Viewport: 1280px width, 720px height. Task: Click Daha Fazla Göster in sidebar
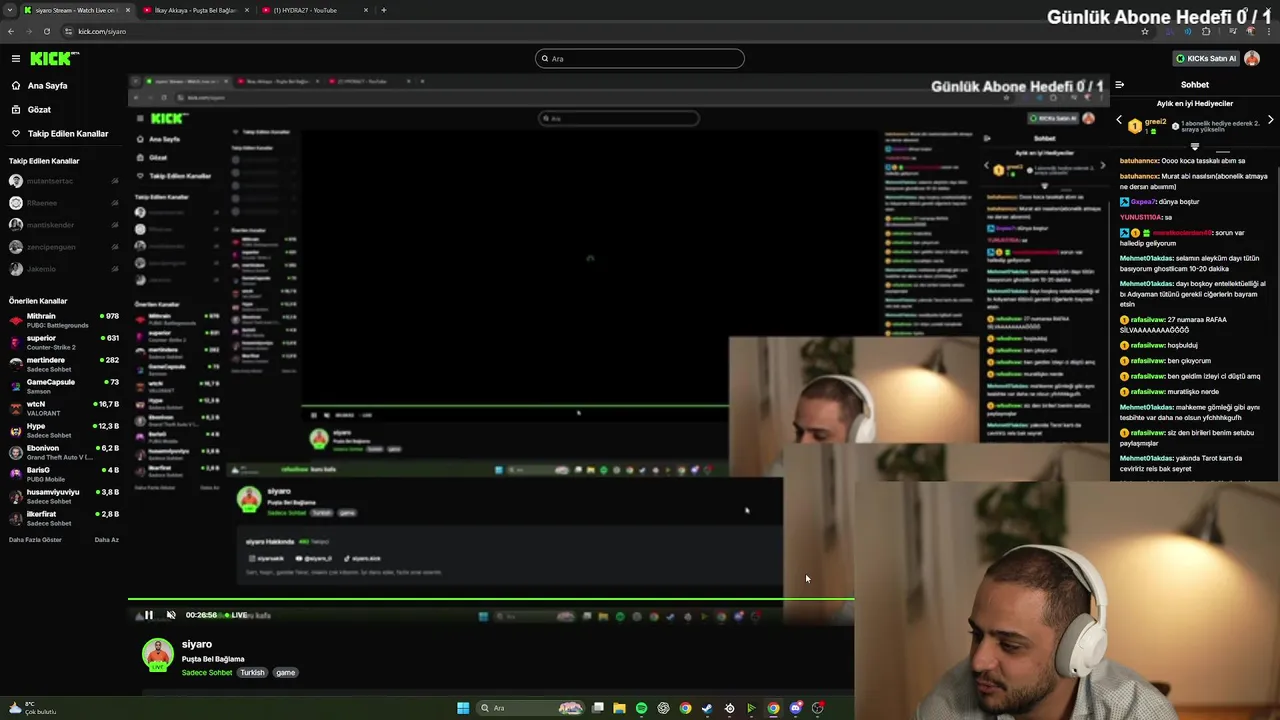pos(35,540)
